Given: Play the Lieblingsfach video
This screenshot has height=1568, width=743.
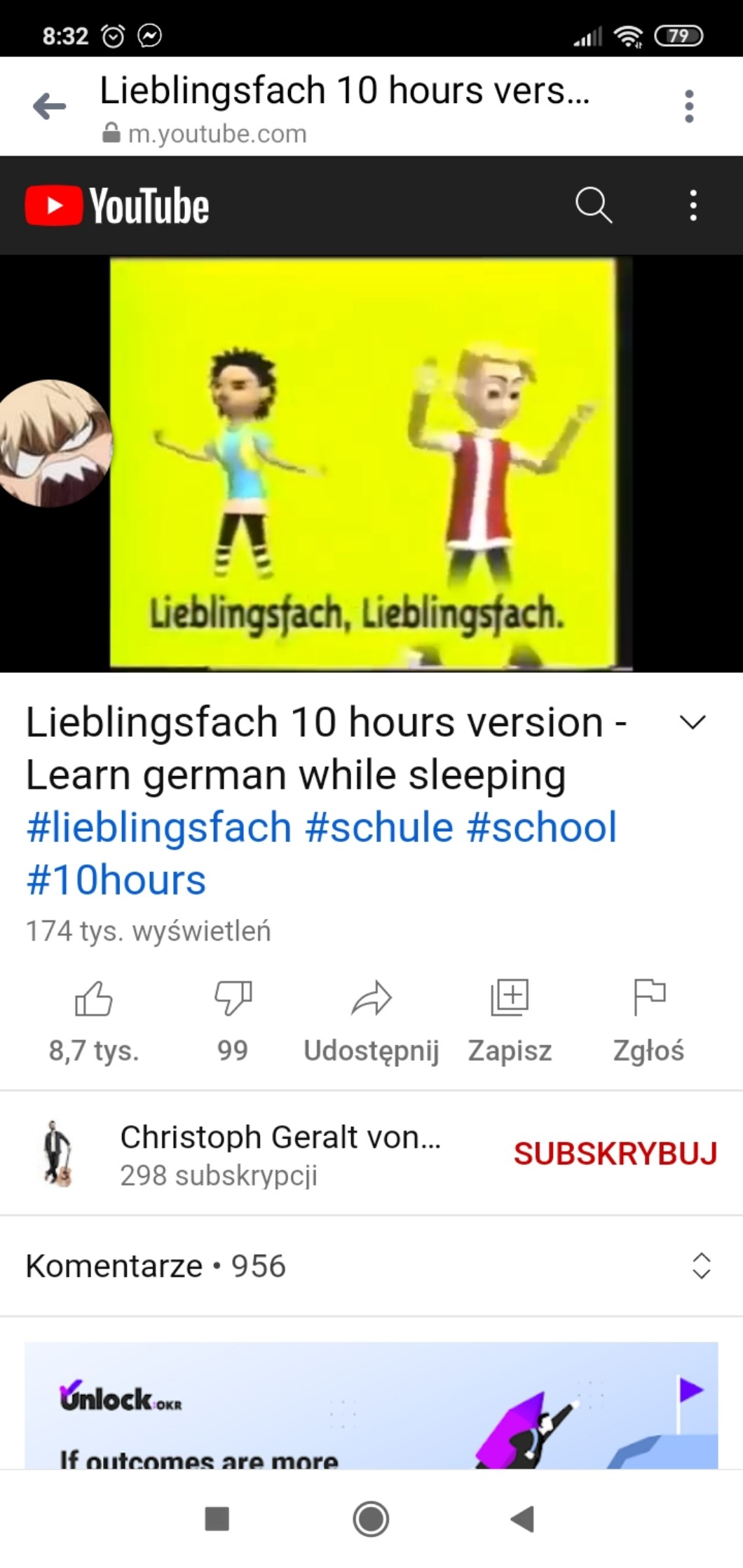Looking at the screenshot, I should point(371,463).
